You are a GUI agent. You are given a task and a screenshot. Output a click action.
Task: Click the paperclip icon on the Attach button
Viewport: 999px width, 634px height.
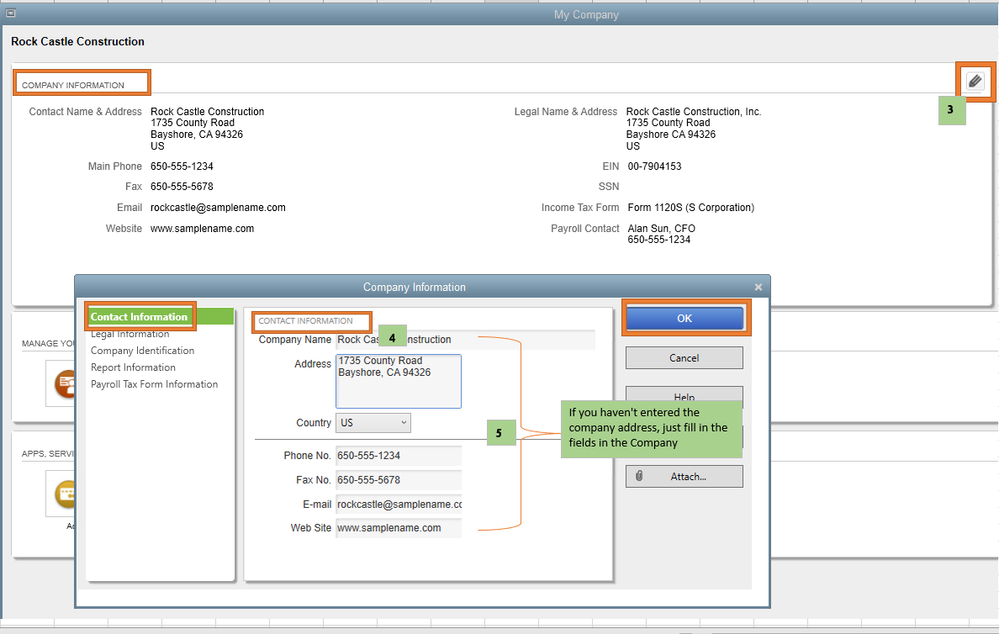pos(639,476)
